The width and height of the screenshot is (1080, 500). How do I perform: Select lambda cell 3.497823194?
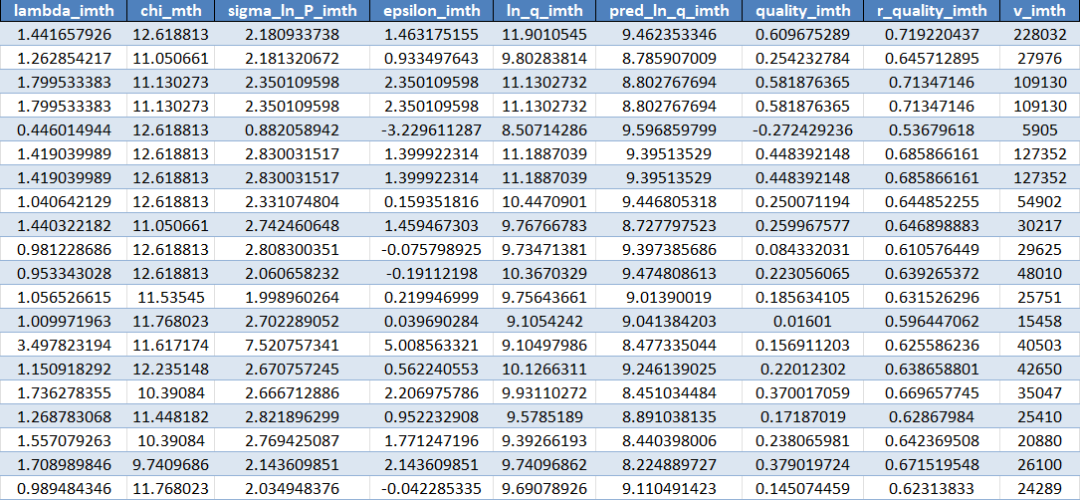63,344
